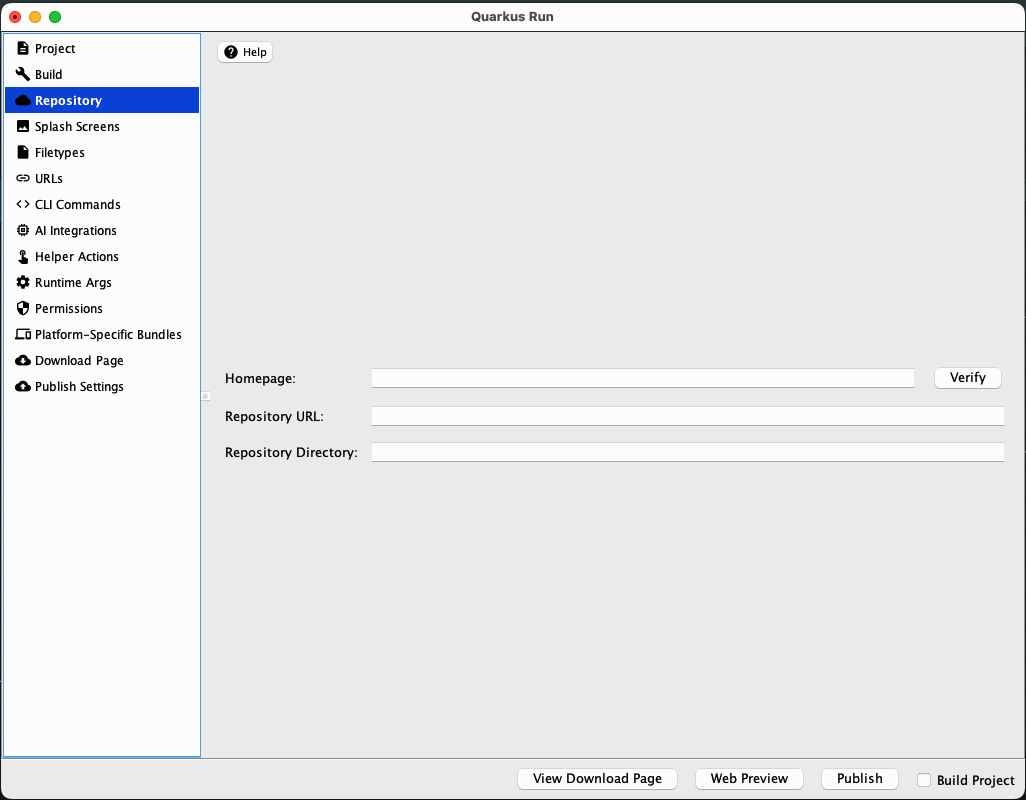The width and height of the screenshot is (1026, 800).
Task: Click the Permissions shield icon
Action: click(x=23, y=308)
